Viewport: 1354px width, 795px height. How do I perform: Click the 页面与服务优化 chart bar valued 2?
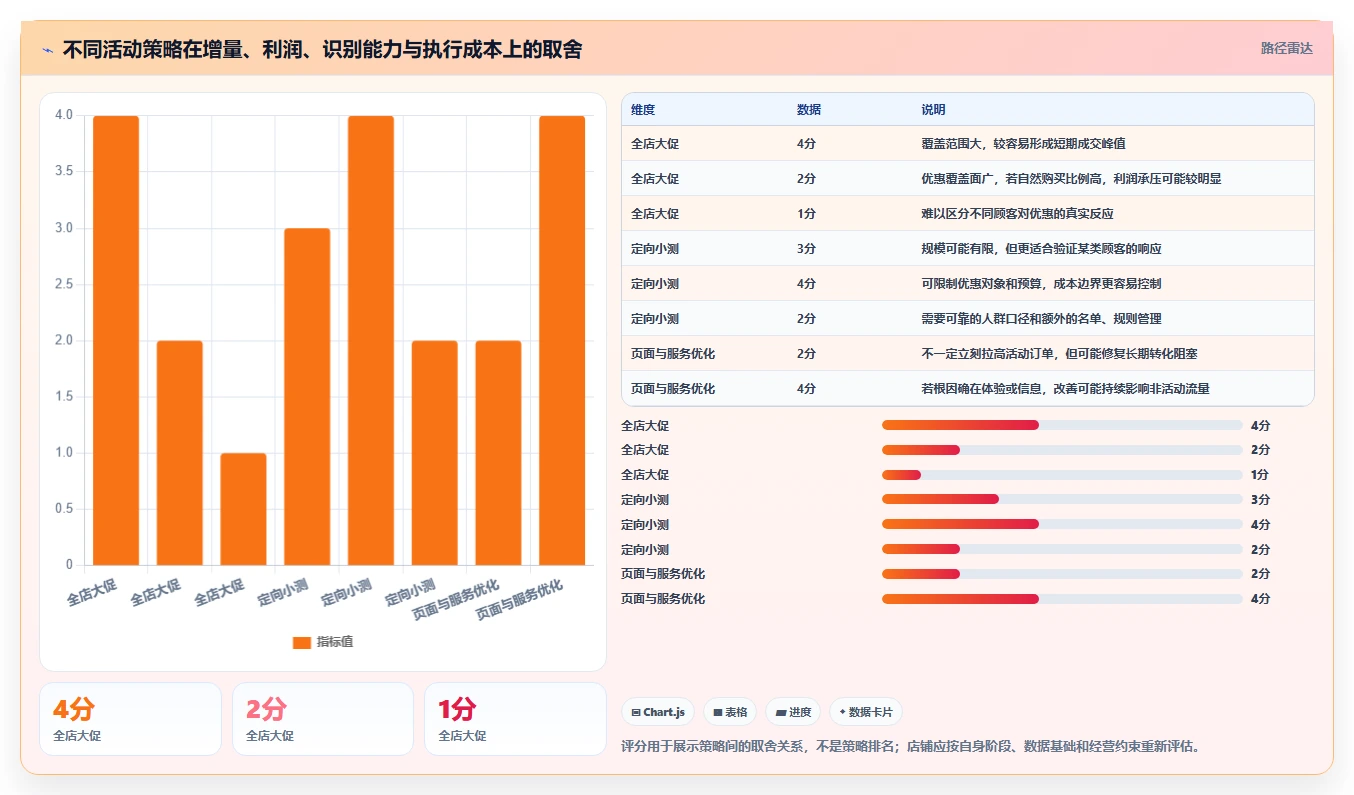tap(498, 453)
